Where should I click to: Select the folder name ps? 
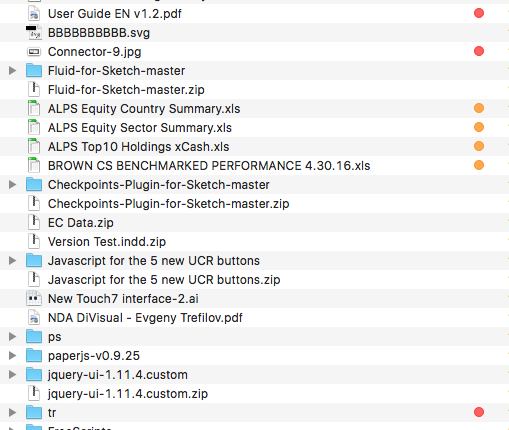click(x=55, y=337)
